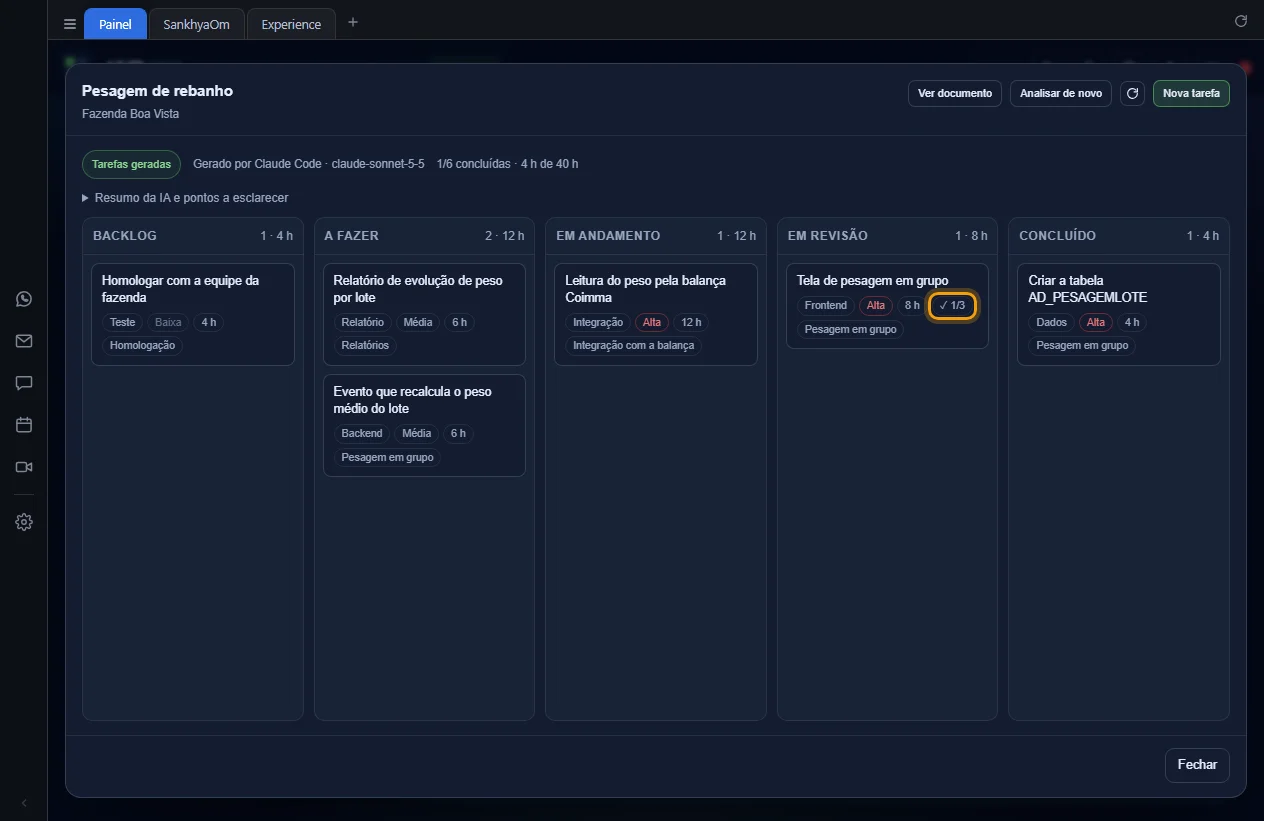Create a task with Nova tarefa
Viewport: 1264px width, 821px height.
[1191, 94]
